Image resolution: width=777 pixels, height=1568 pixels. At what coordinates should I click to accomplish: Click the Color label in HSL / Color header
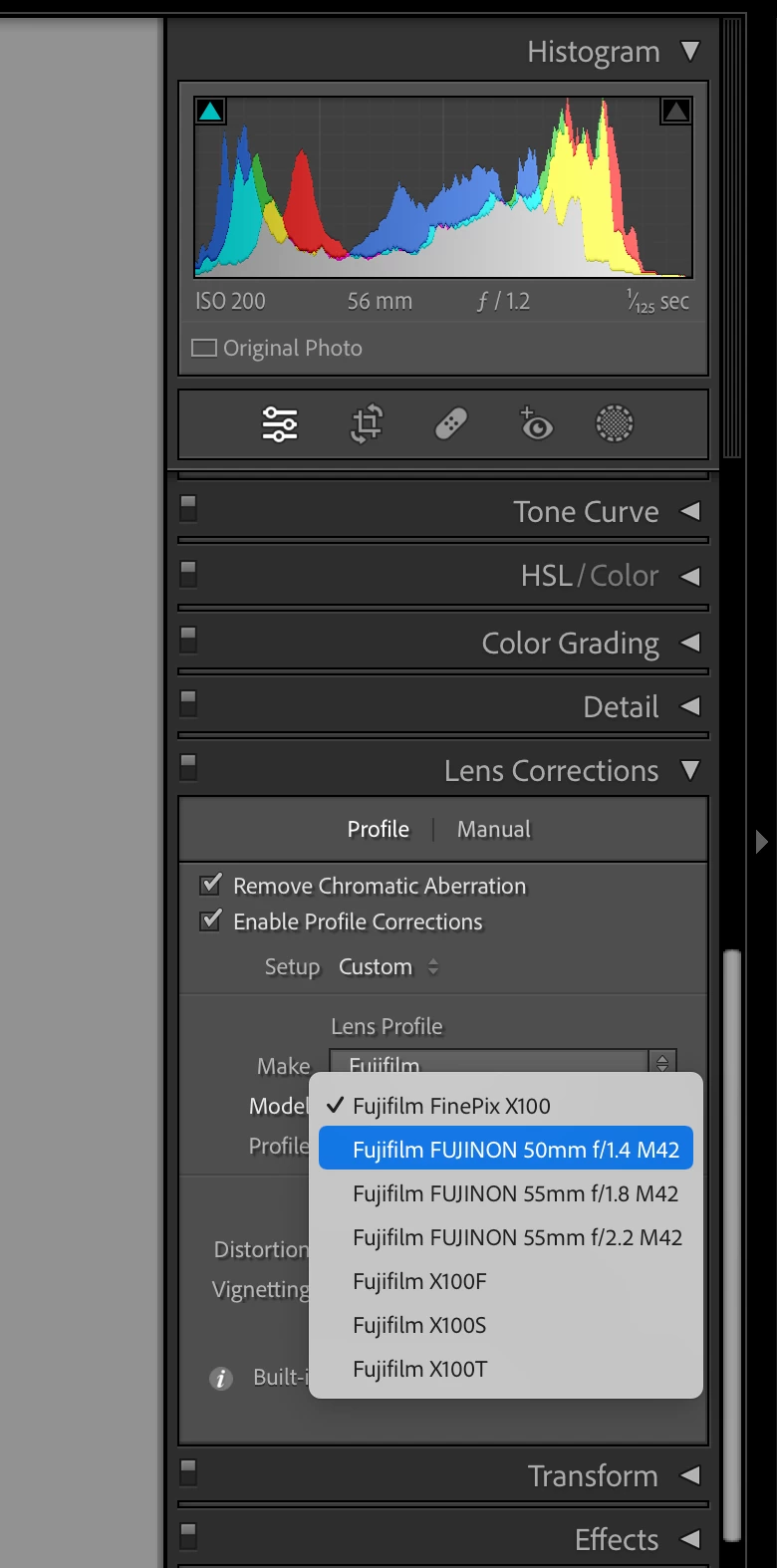(x=625, y=576)
